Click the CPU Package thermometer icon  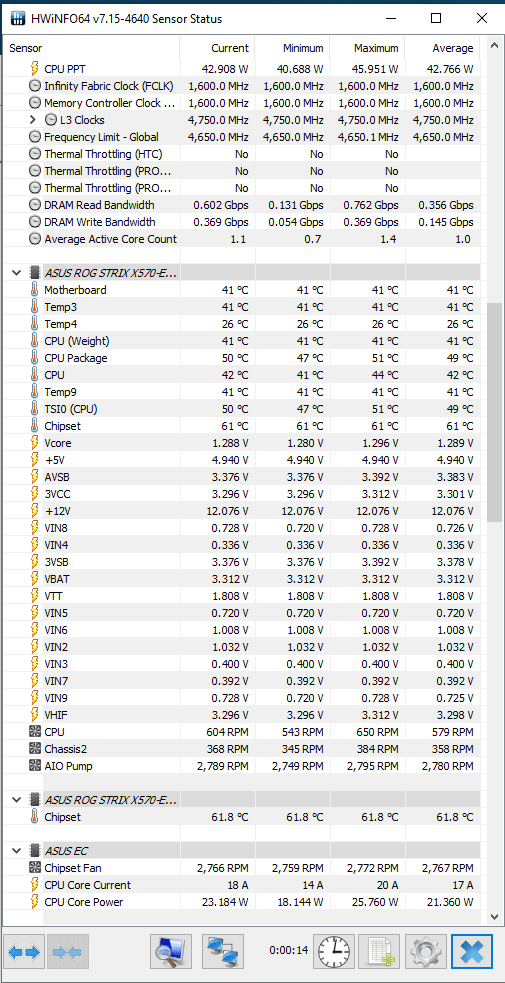pyautogui.click(x=34, y=358)
